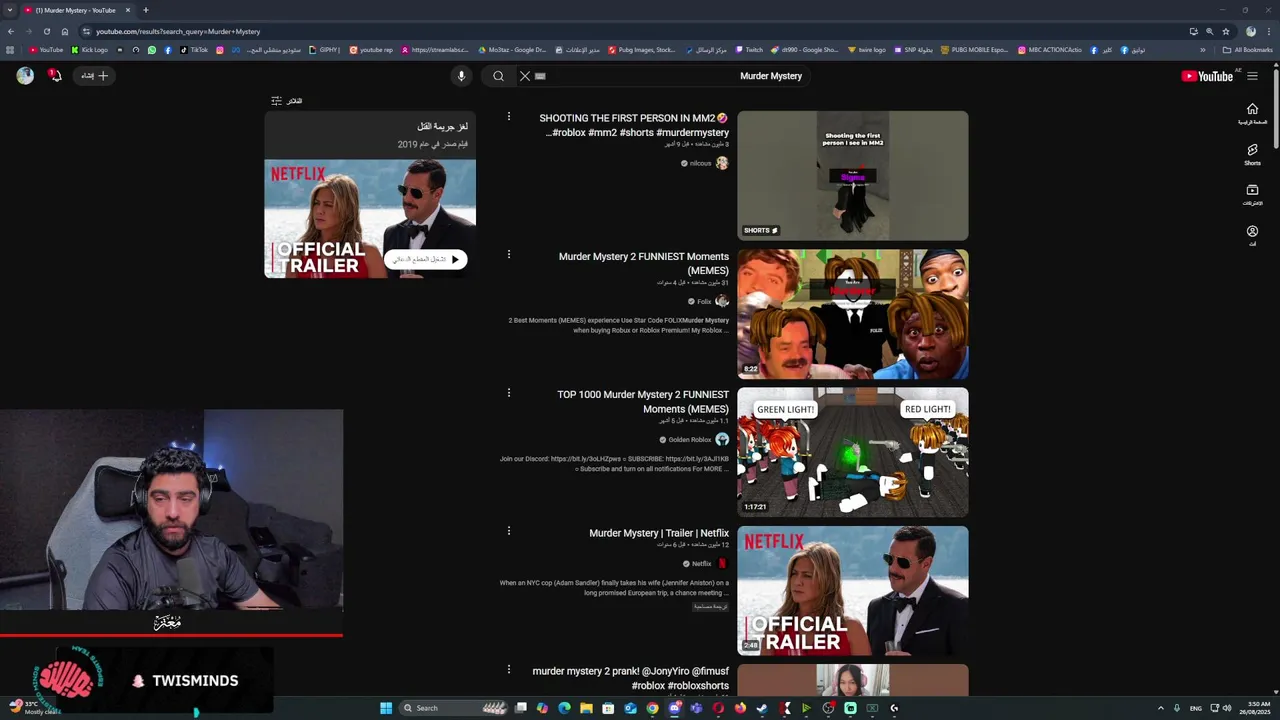Open title Murder Mystery | Trailer | Netflix
Screen dimensions: 1280x720
point(659,533)
